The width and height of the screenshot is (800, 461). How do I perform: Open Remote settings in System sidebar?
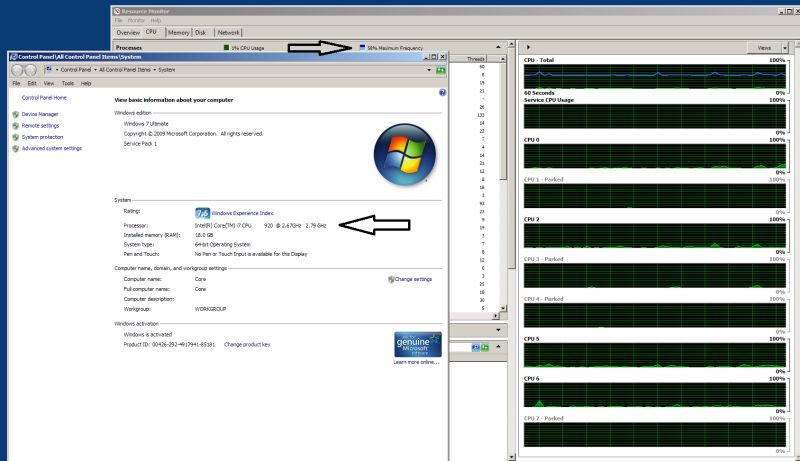point(40,125)
